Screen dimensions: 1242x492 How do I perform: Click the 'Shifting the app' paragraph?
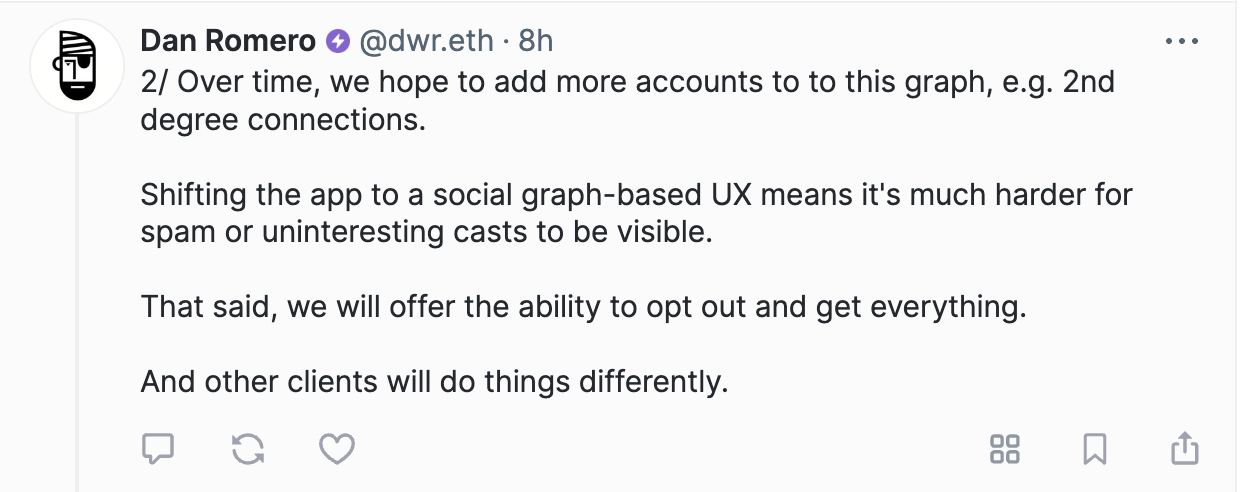click(637, 213)
